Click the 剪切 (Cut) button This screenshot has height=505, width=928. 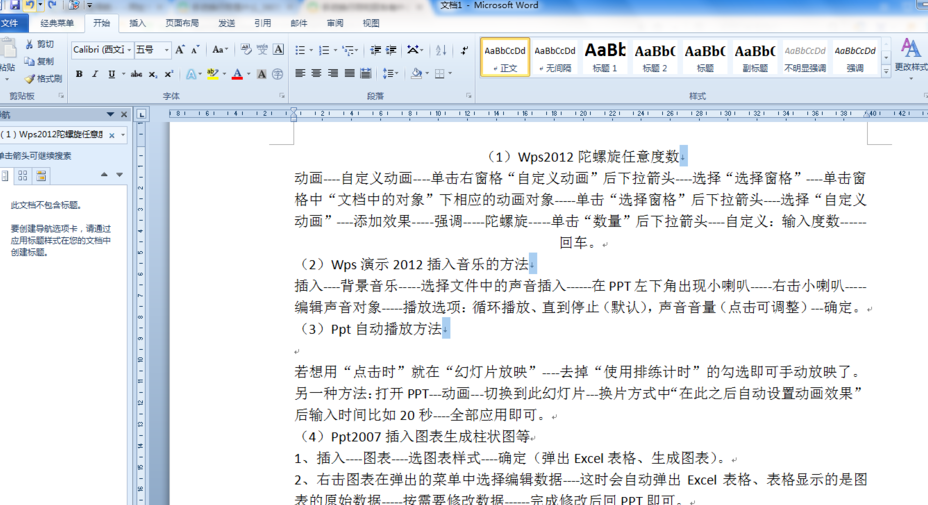[40, 44]
